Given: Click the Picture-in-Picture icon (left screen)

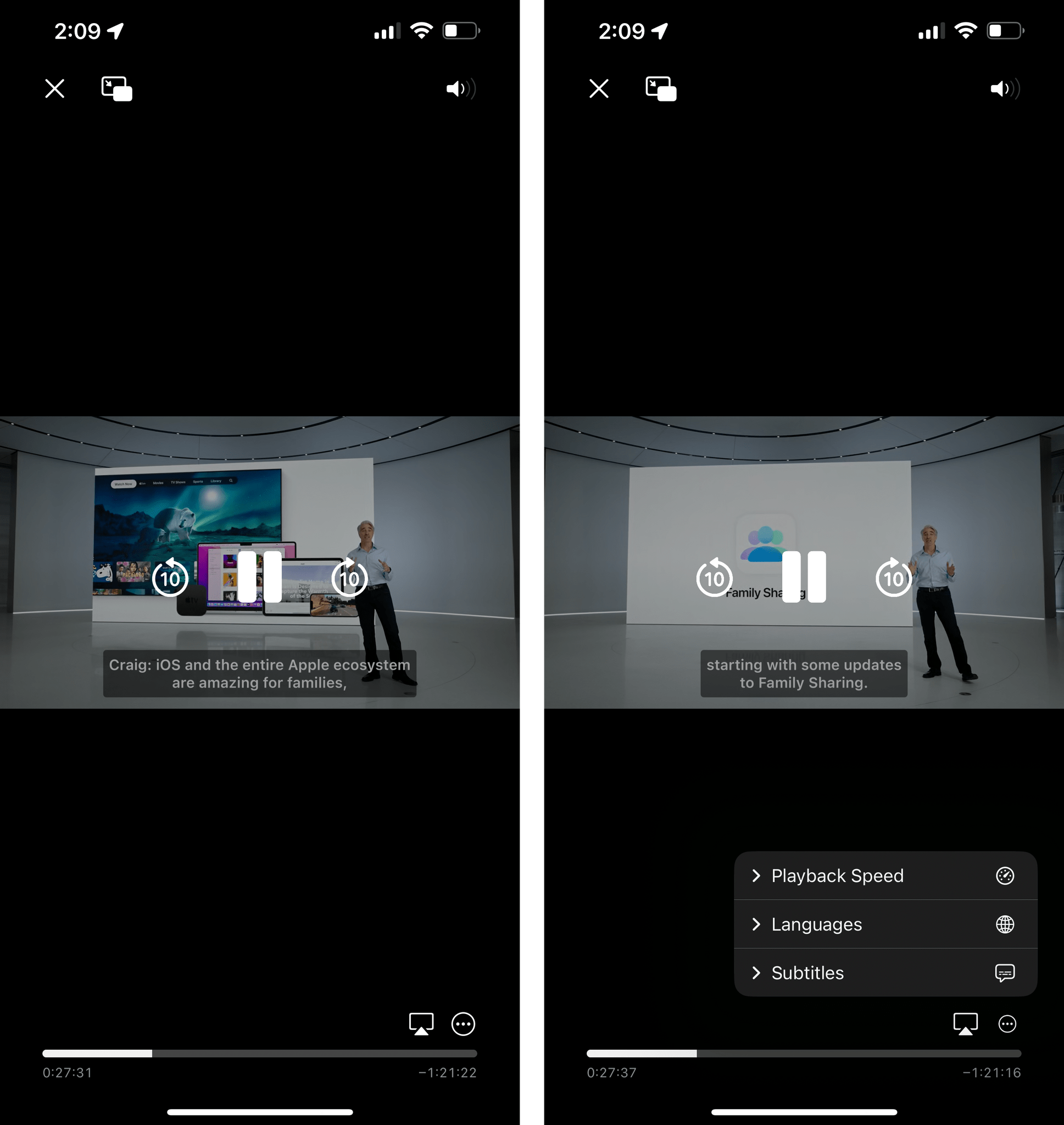Looking at the screenshot, I should click(x=117, y=87).
